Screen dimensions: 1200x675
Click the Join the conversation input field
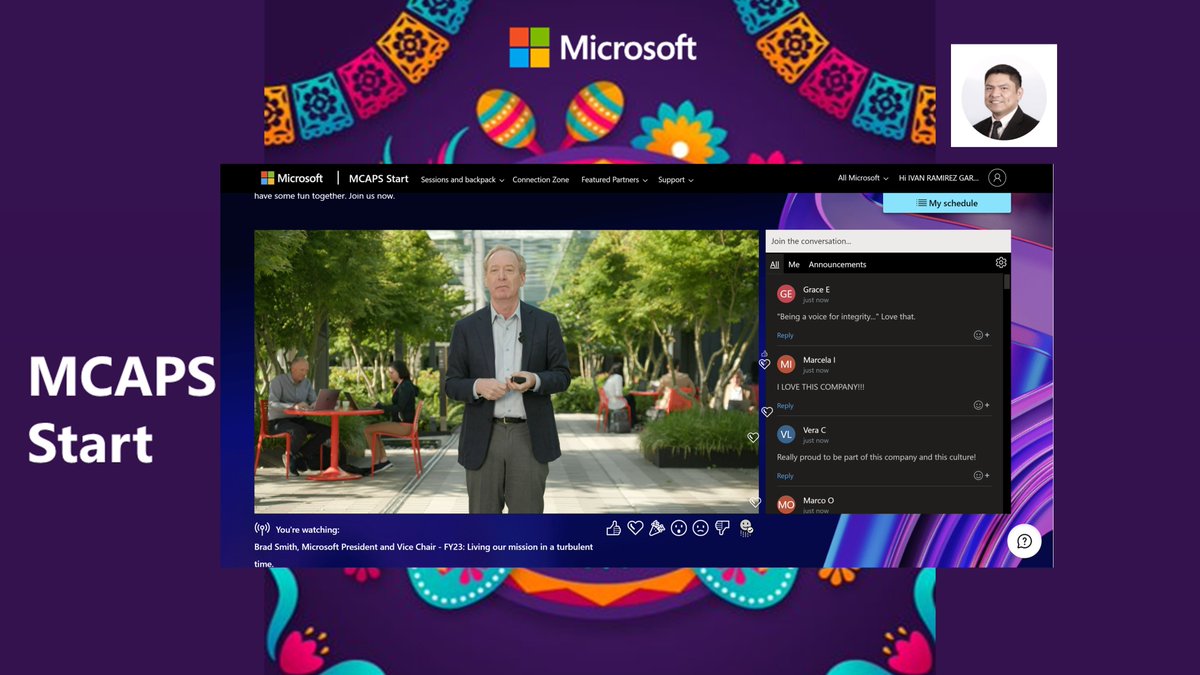[888, 241]
